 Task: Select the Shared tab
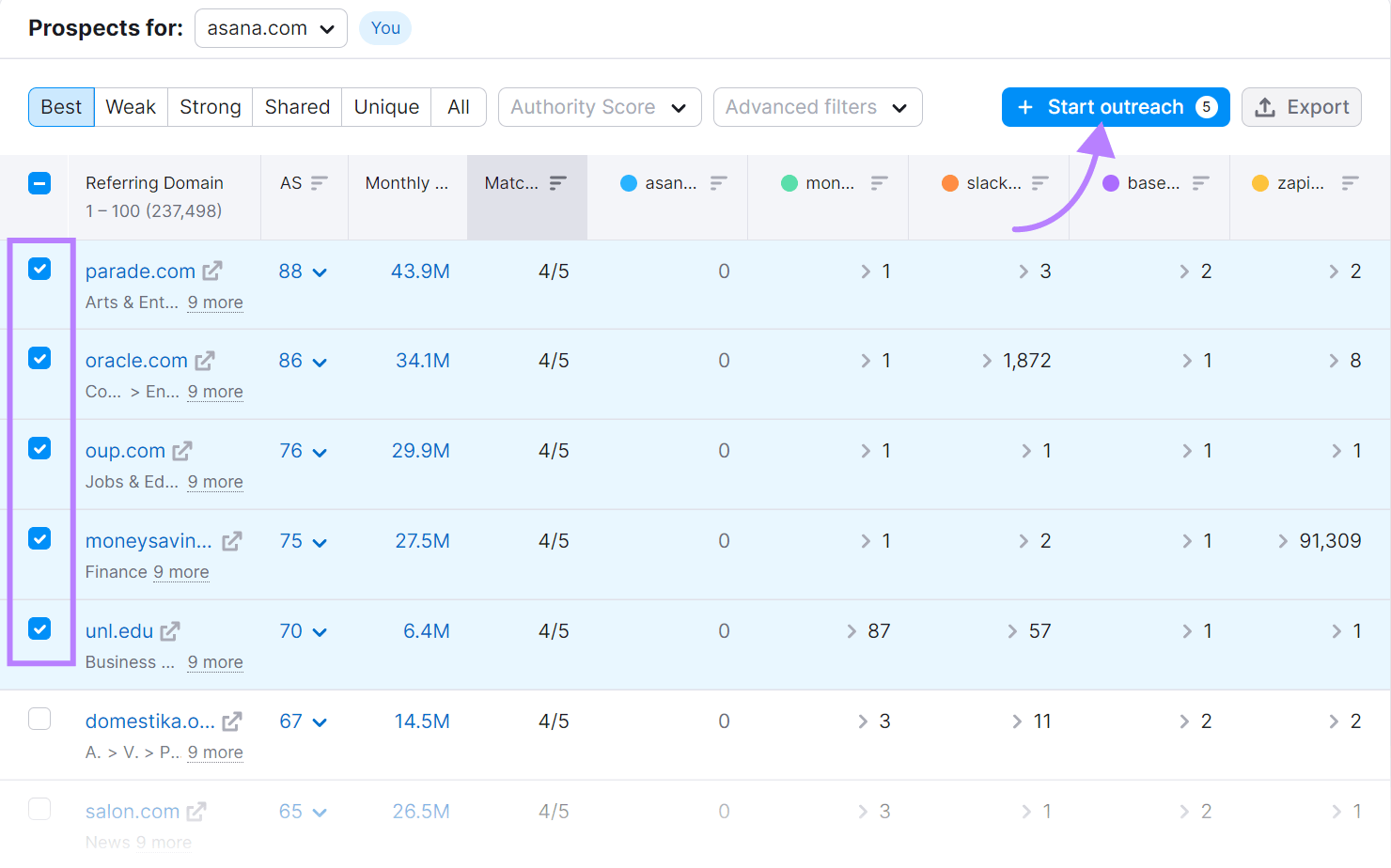[297, 107]
